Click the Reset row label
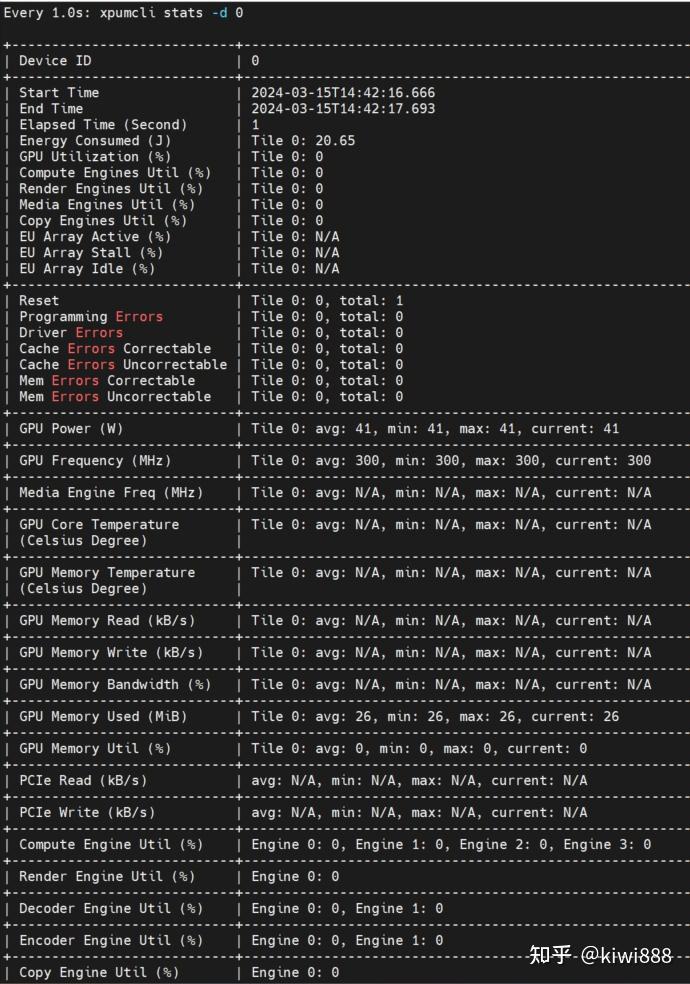Screen dimensions: 690x984 (x=39, y=301)
